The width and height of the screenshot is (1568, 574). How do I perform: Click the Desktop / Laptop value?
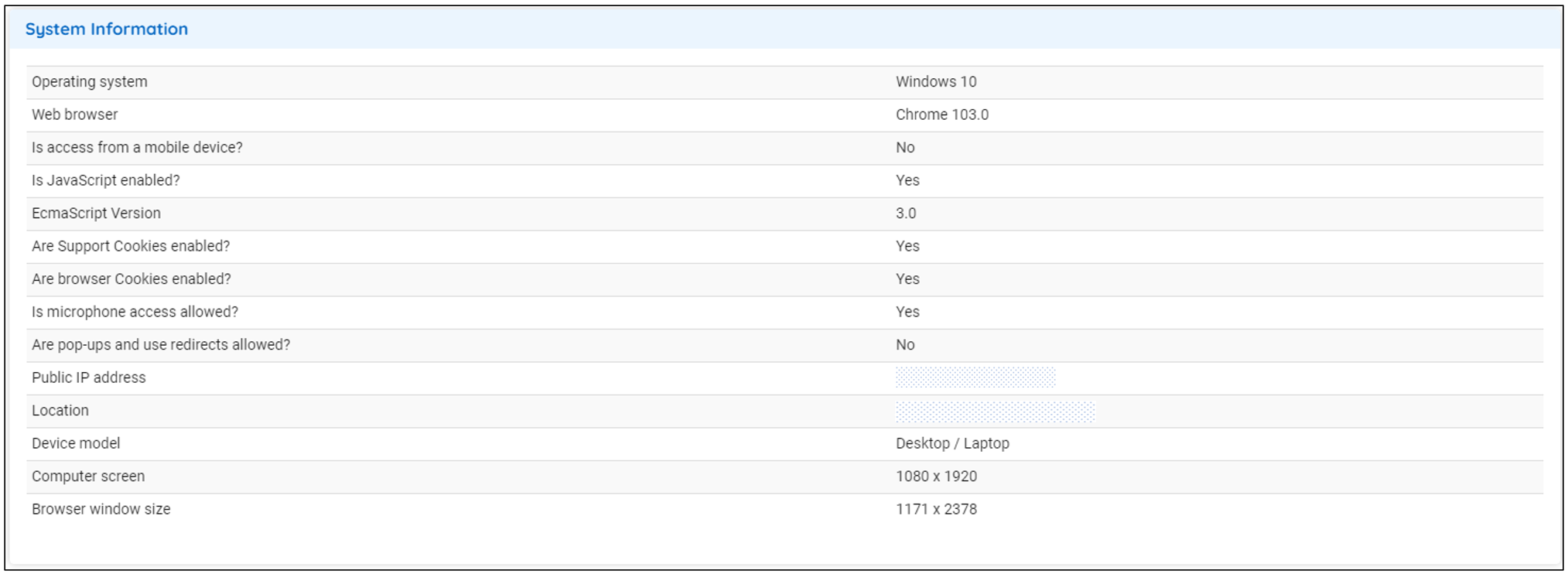pos(952,443)
